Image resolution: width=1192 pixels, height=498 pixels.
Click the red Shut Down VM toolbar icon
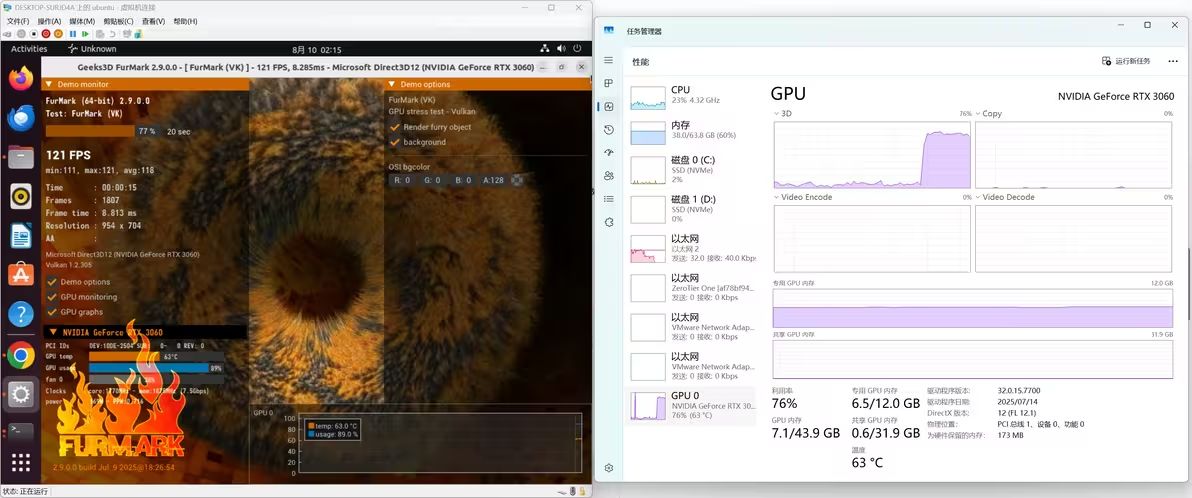tap(46, 33)
